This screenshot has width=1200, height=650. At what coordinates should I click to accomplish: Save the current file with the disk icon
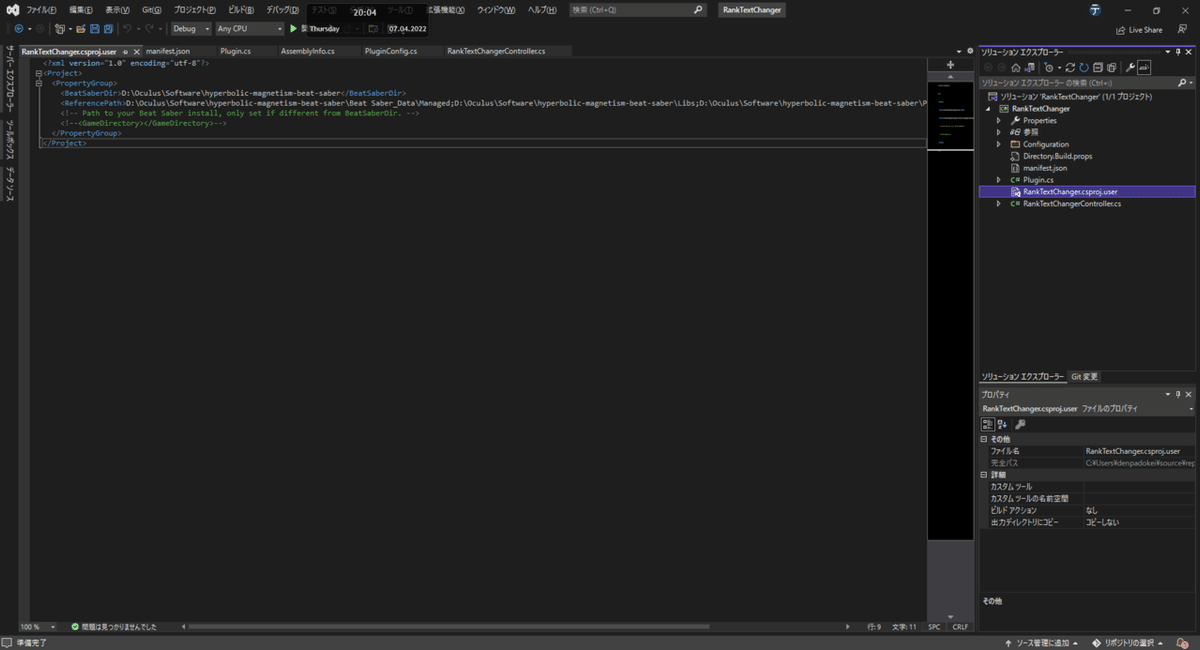point(94,29)
